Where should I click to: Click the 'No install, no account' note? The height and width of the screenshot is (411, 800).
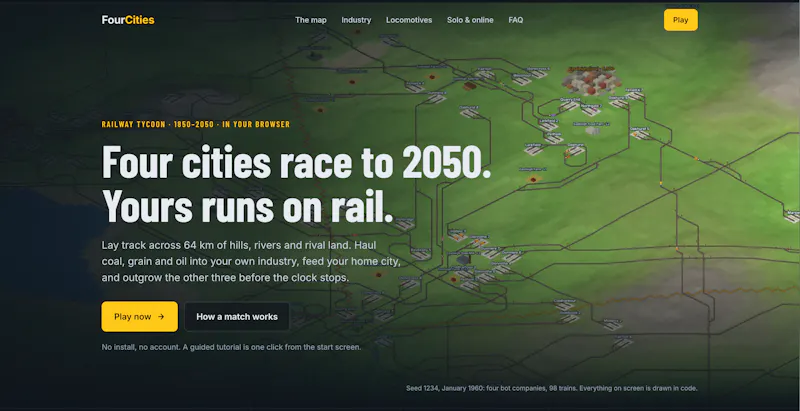pyautogui.click(x=231, y=347)
